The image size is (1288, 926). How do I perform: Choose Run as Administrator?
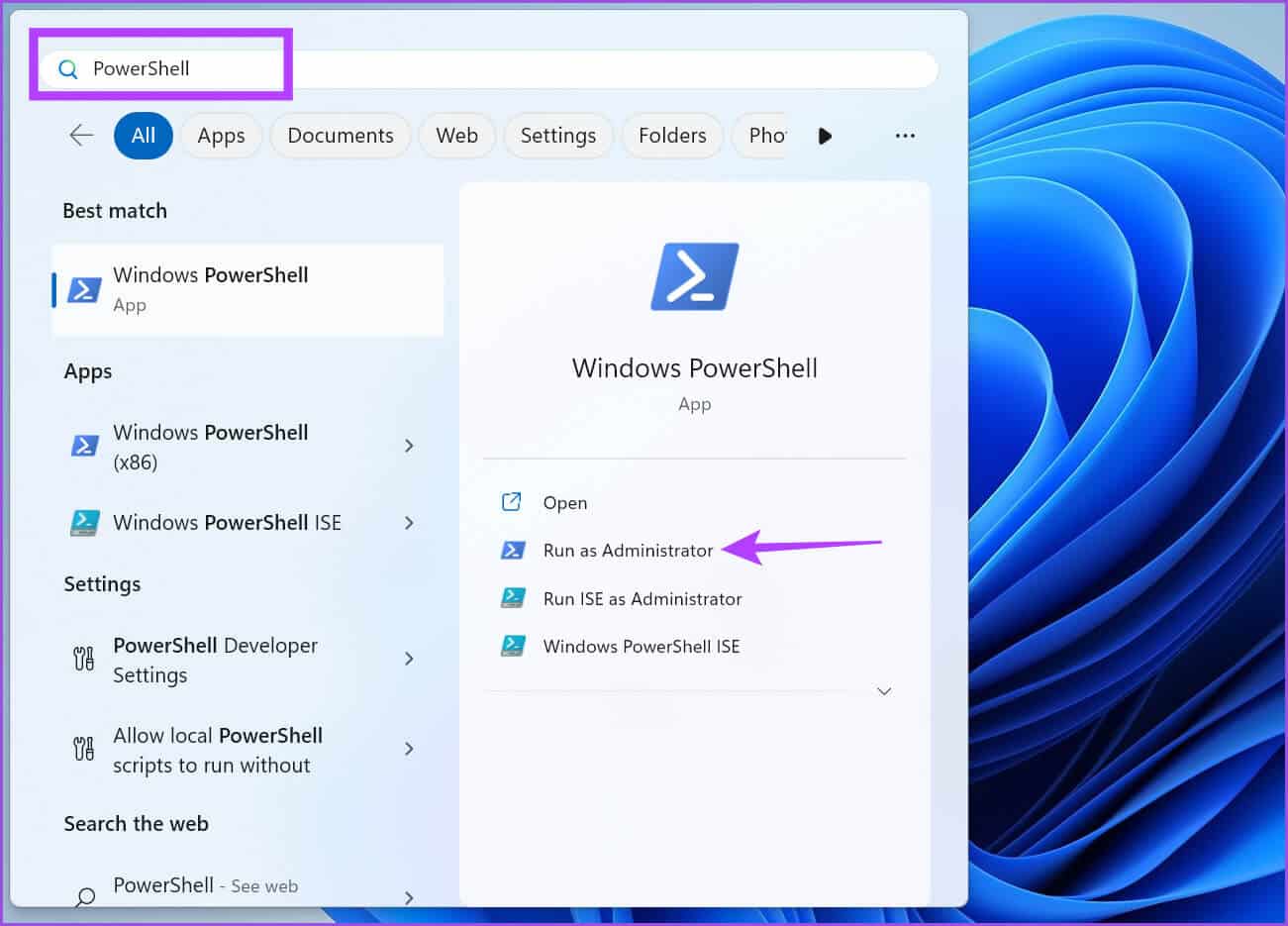[x=628, y=551]
